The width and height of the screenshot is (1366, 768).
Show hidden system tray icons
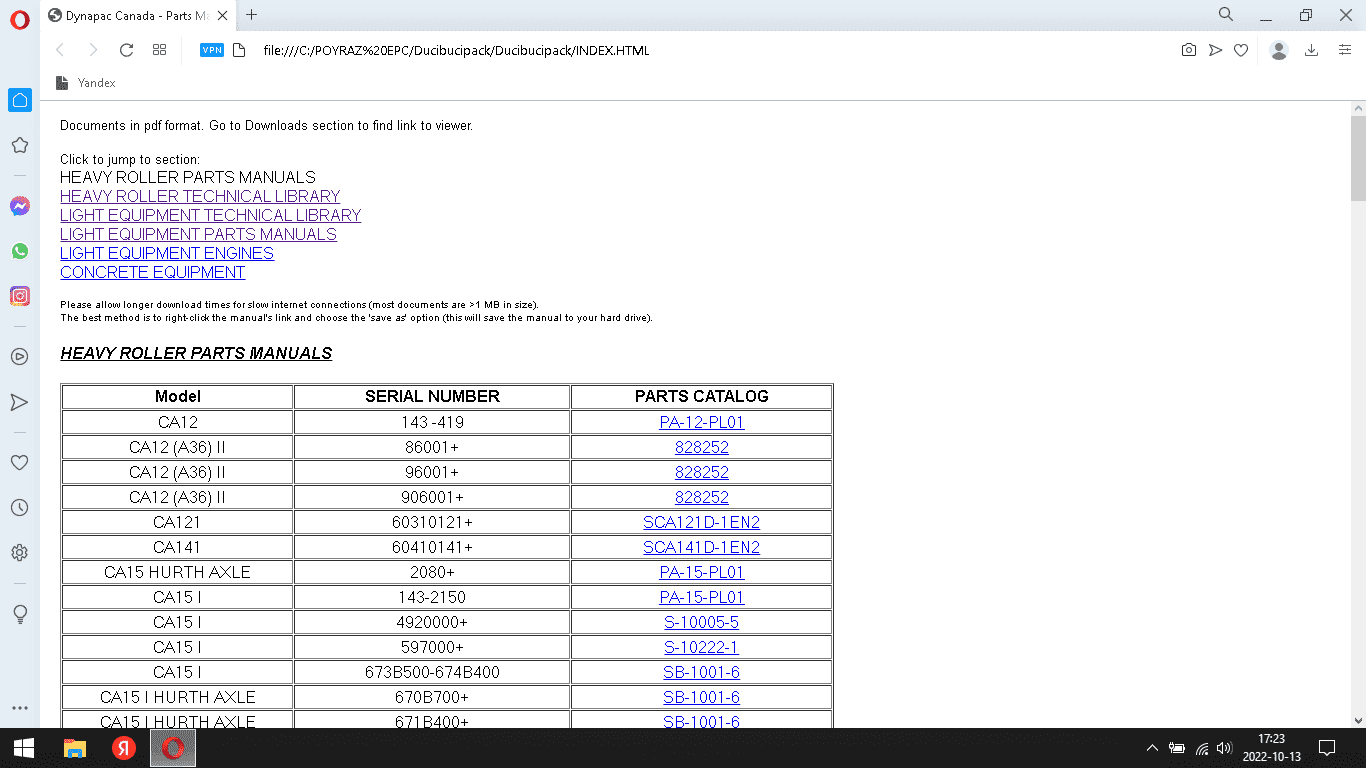click(1152, 748)
